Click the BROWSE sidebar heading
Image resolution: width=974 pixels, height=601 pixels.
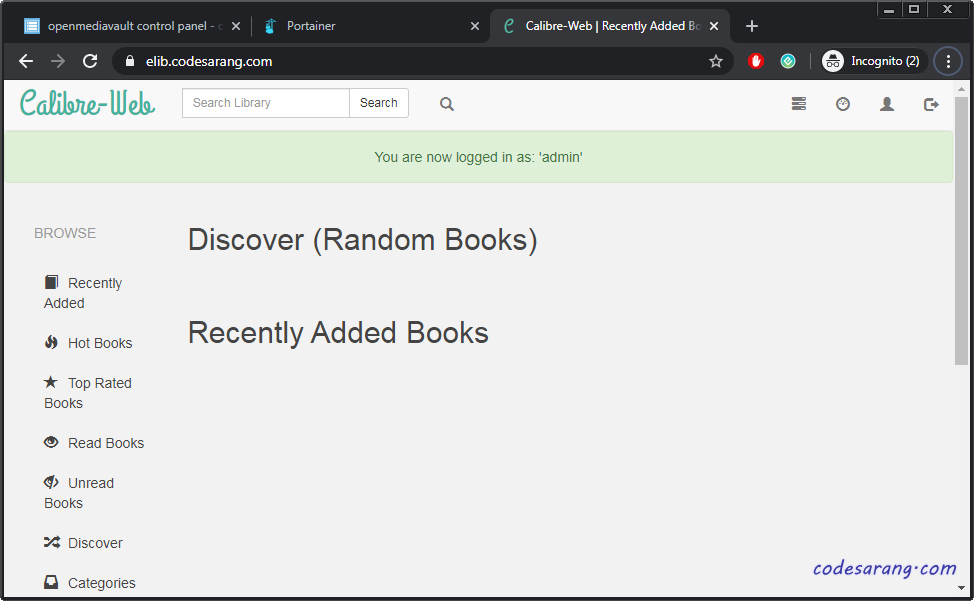click(65, 233)
